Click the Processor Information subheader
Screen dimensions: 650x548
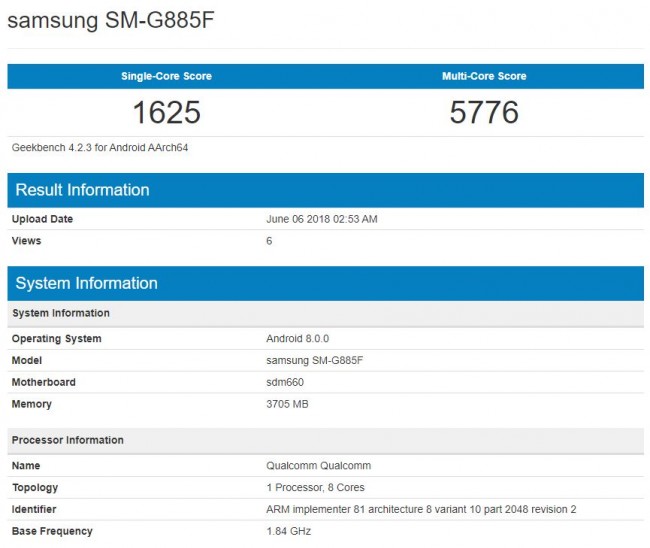[68, 440]
